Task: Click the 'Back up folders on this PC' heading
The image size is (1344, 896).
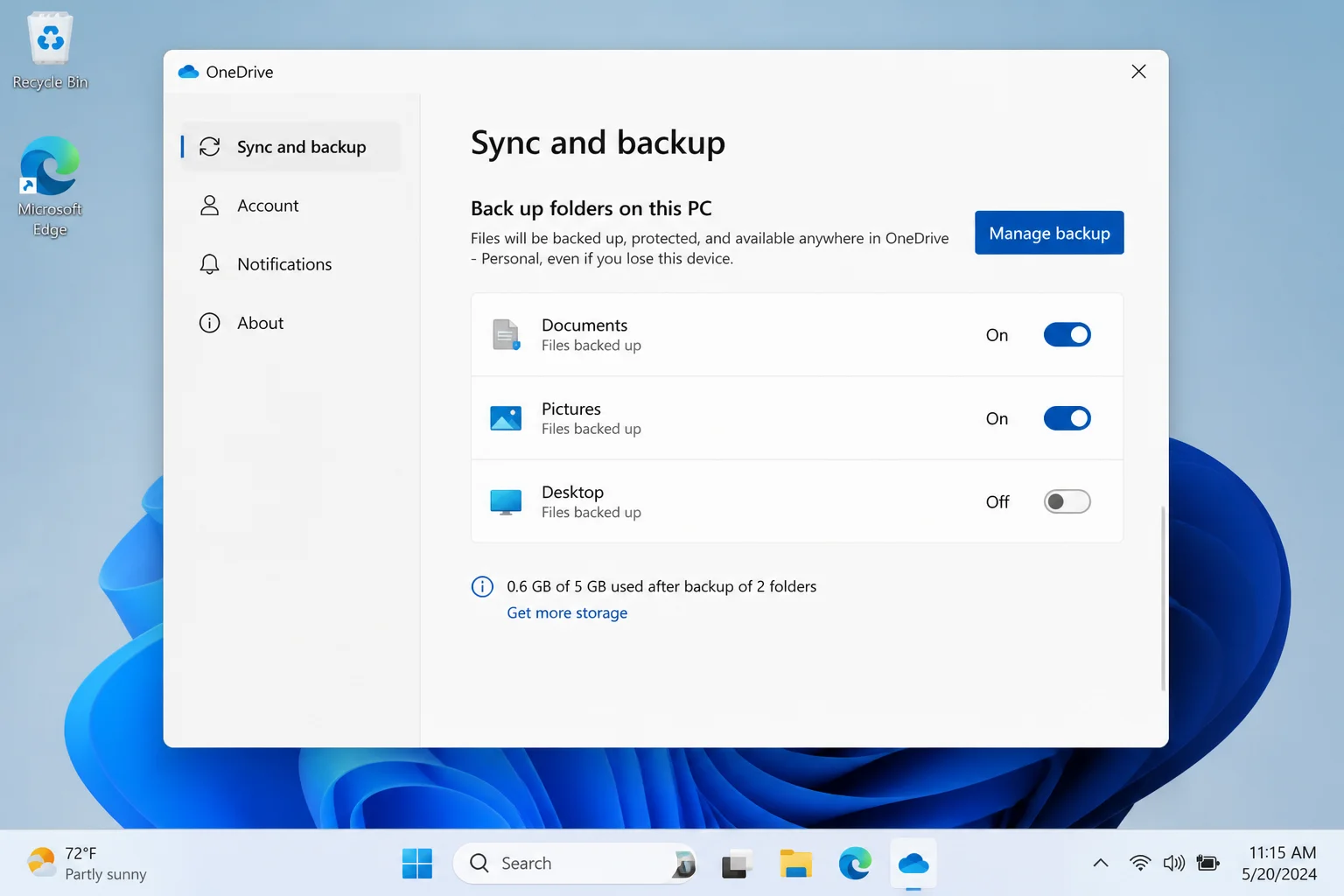Action: pyautogui.click(x=591, y=208)
